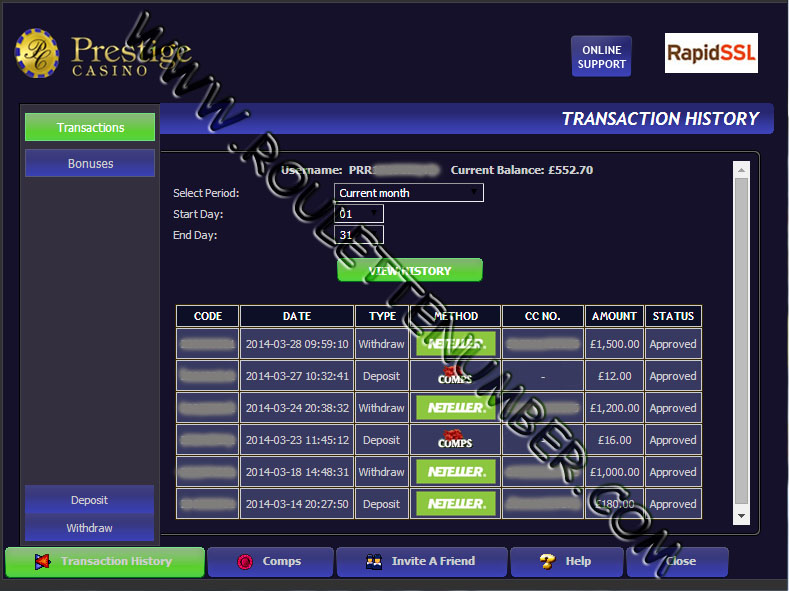Click the date 2014-03-23 11:45:12
789x591 pixels.
[297, 440]
